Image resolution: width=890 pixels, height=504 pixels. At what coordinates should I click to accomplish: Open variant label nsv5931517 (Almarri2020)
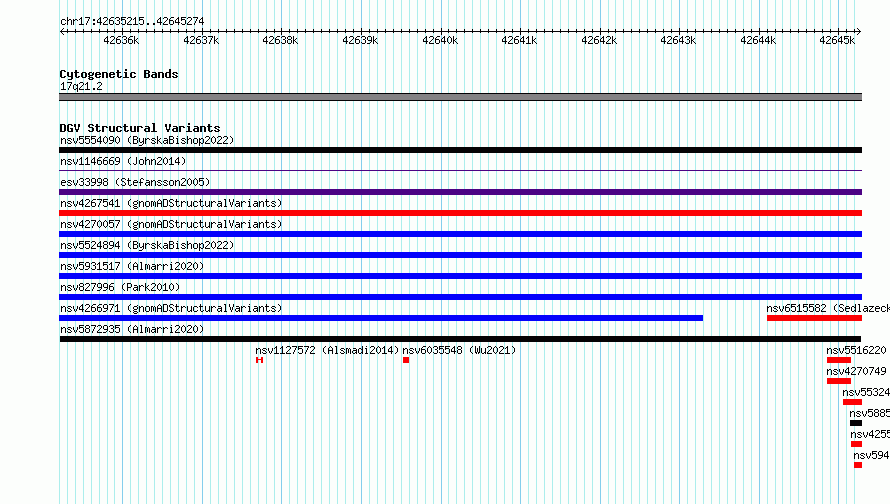click(x=132, y=266)
